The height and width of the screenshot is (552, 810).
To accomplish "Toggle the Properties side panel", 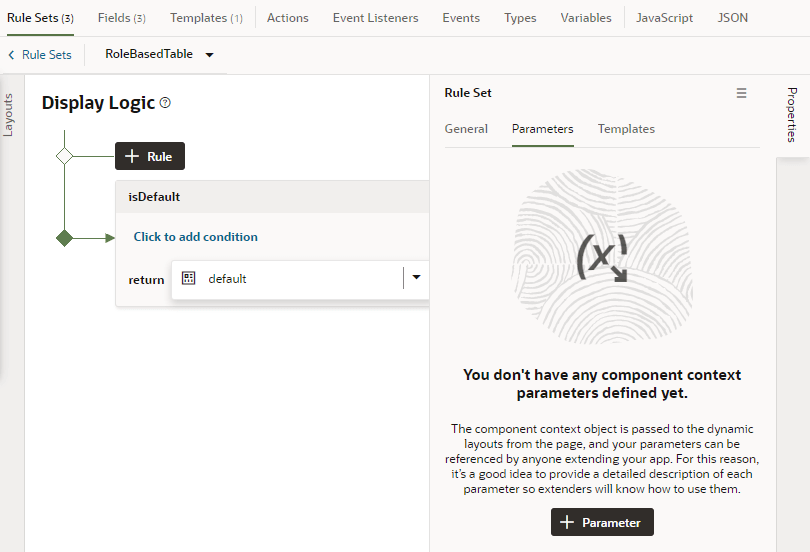I will [x=792, y=115].
